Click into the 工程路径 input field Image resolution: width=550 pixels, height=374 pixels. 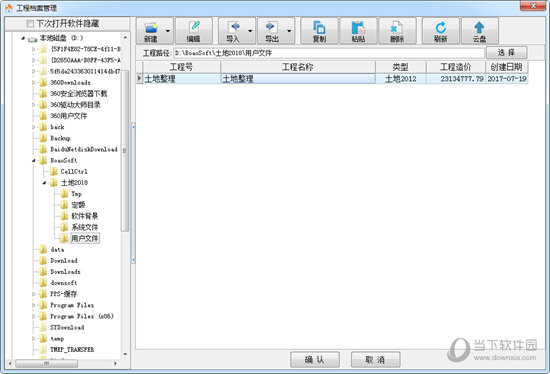(329, 53)
